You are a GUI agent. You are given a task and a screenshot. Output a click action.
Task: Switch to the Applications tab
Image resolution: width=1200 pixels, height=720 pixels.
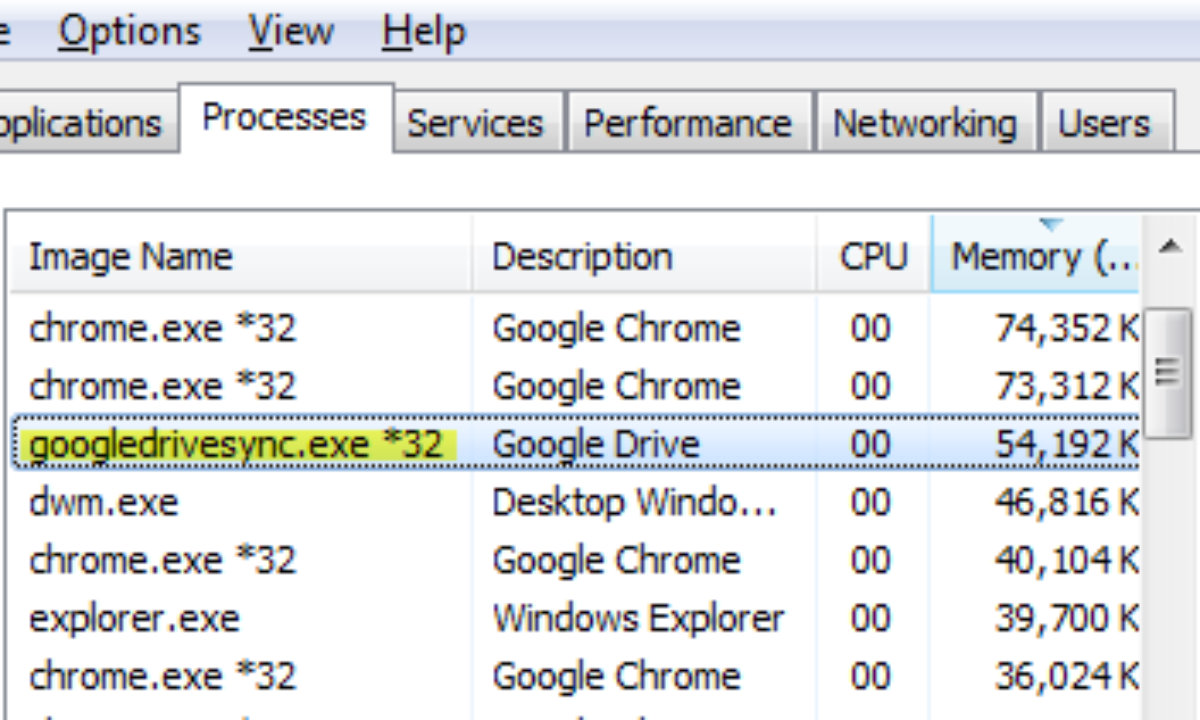coord(80,124)
